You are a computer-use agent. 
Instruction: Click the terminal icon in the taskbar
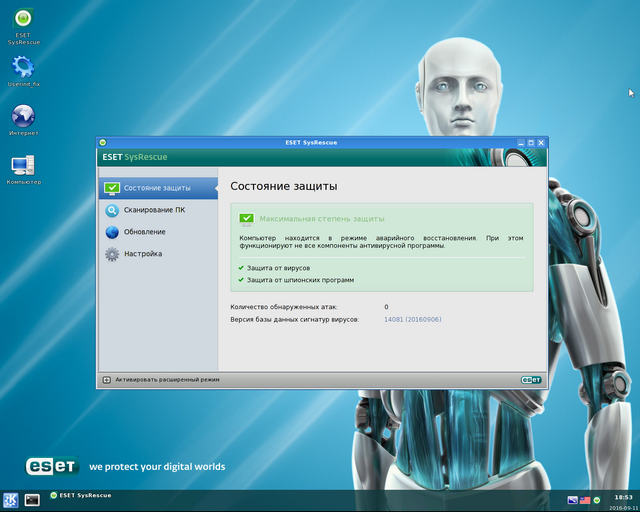coord(32,499)
